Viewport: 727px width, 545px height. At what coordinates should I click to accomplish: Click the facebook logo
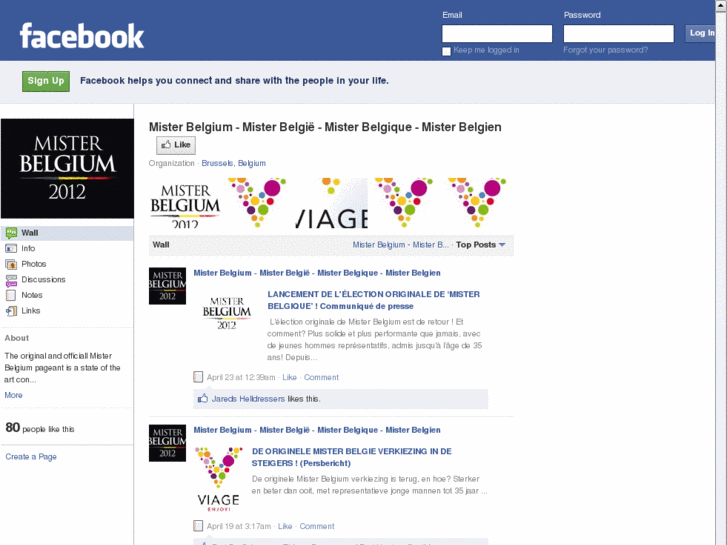click(x=82, y=36)
